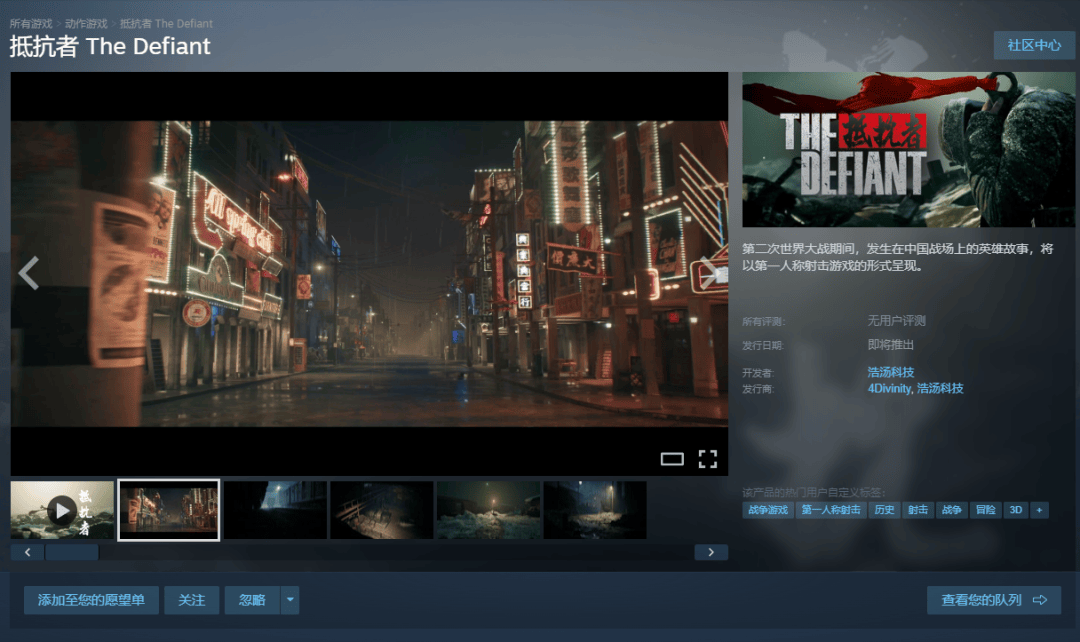
Task: Play the trailer video thumbnail
Action: point(62,510)
